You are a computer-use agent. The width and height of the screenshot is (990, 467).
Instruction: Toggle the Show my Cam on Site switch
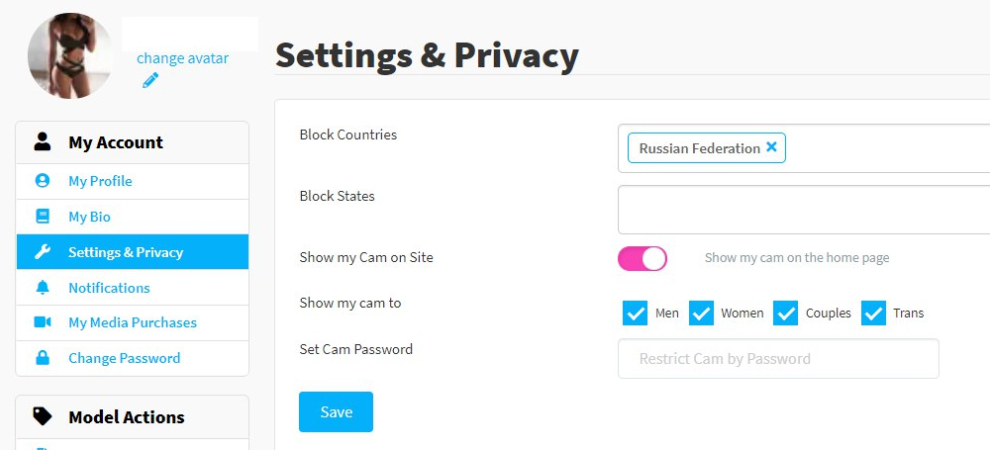[x=642, y=258]
